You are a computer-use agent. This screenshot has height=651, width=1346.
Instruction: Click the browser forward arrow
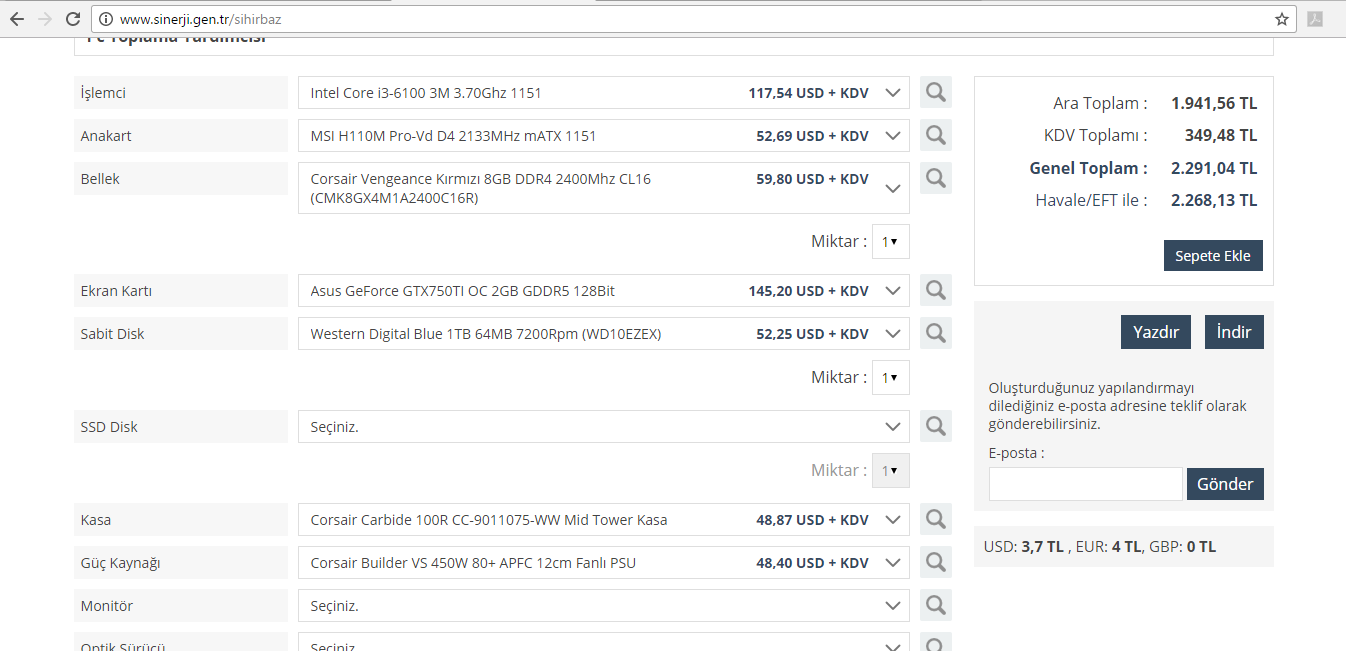tap(45, 19)
